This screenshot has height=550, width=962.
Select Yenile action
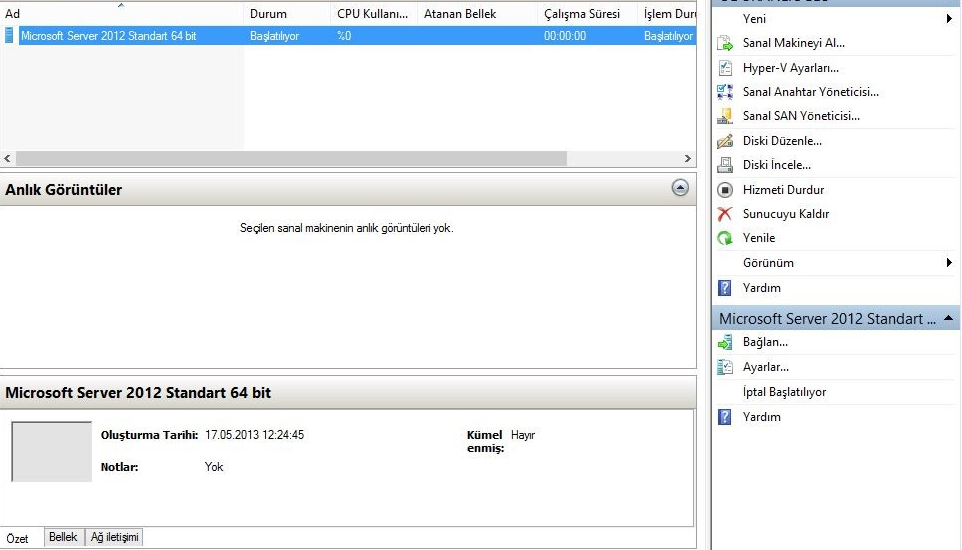[758, 238]
